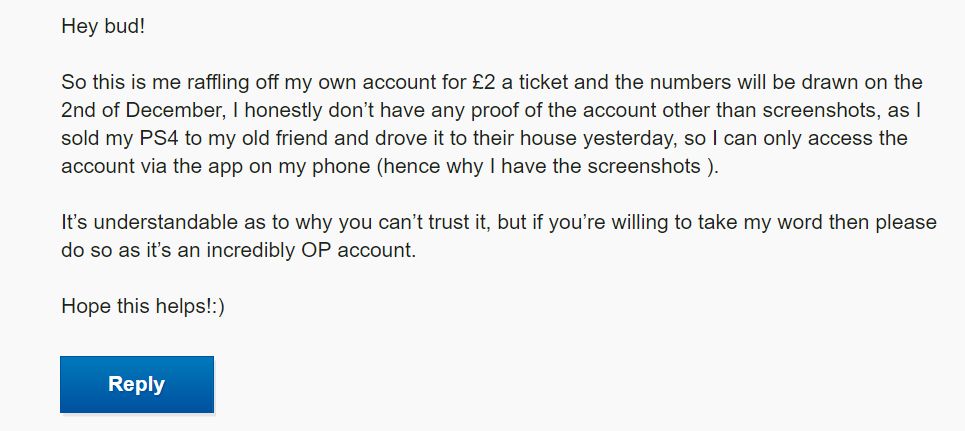
Task: Click the "app on my phone" phrase
Action: [x=285, y=167]
